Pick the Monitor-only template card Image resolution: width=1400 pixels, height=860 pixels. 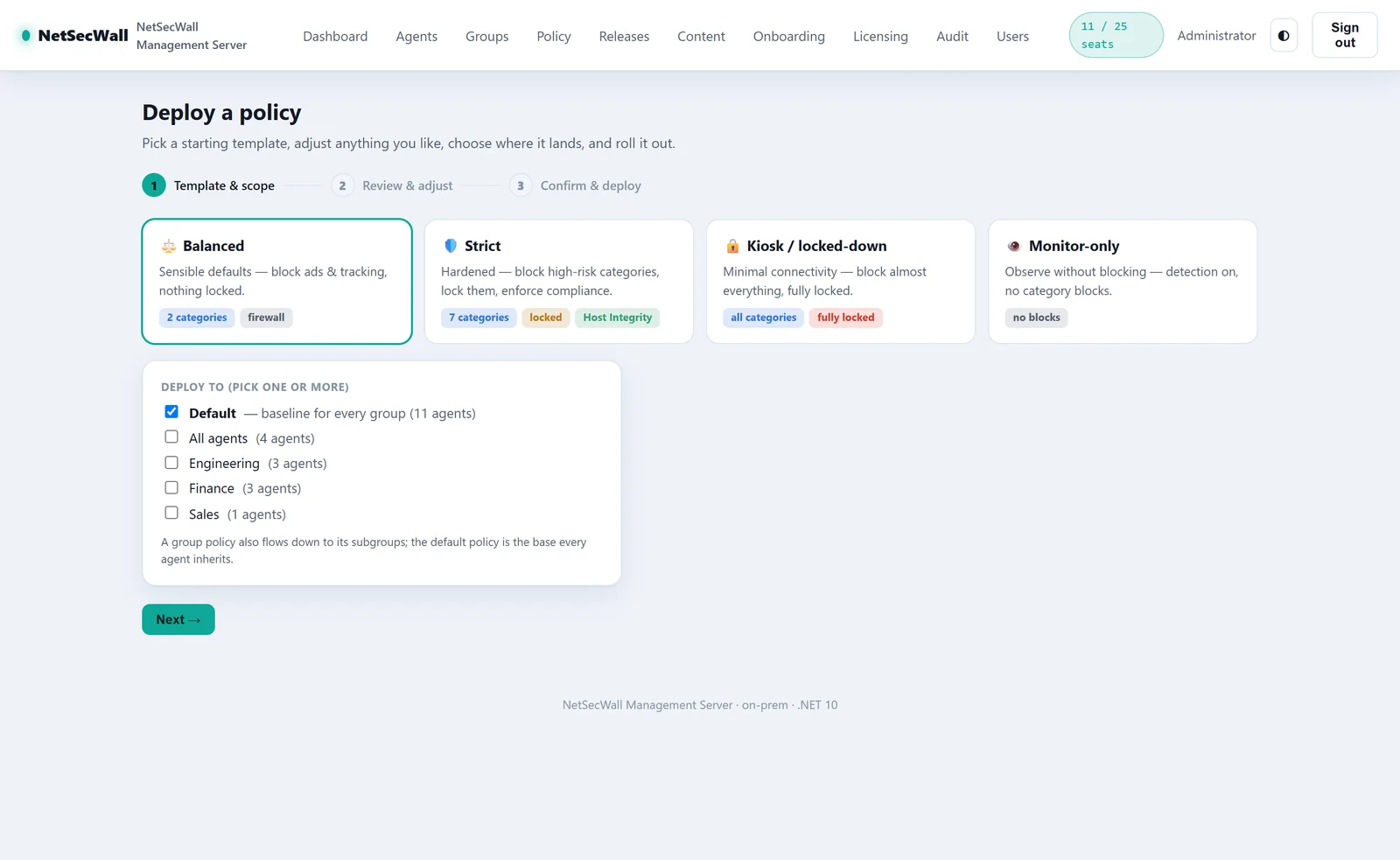tap(1123, 282)
